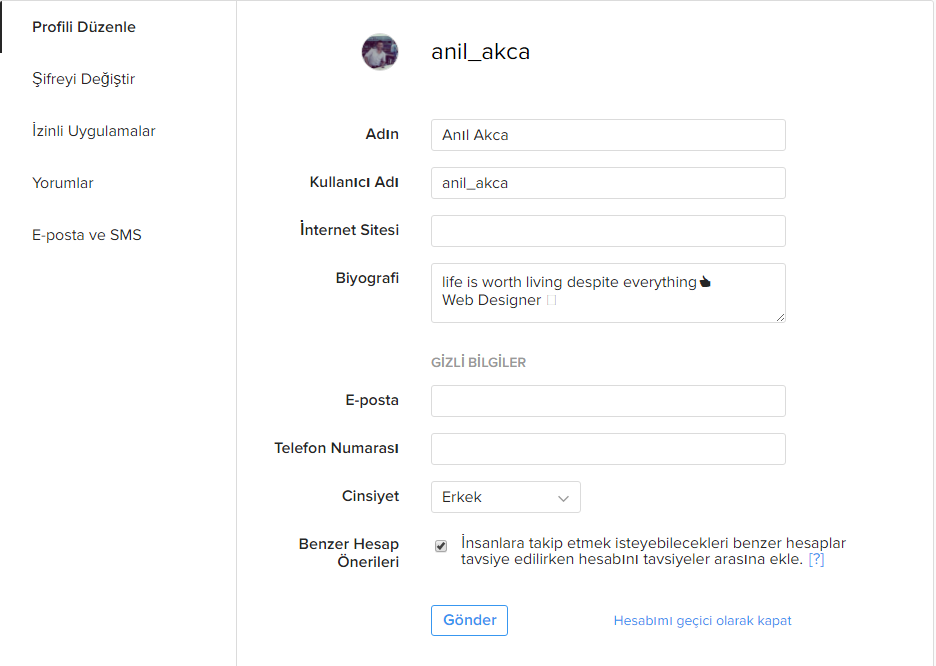The width and height of the screenshot is (936, 666).
Task: Open the Yorumlar sidebar section
Action: click(63, 183)
